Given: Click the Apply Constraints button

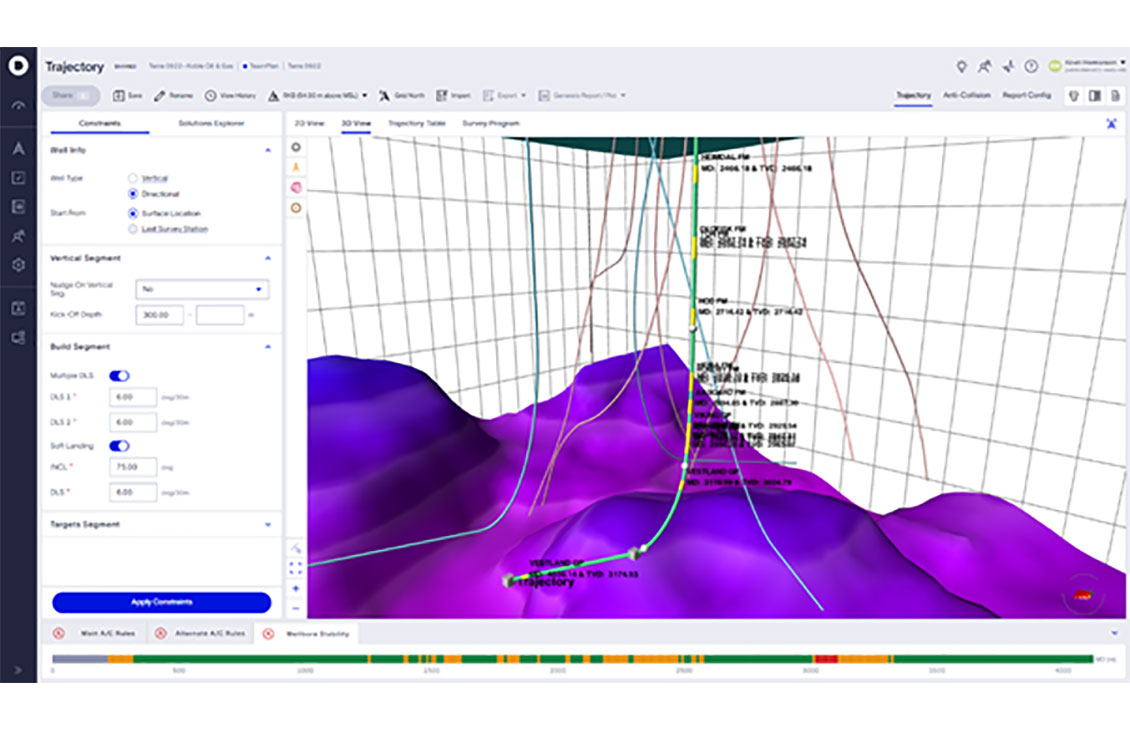Looking at the screenshot, I should [x=163, y=602].
